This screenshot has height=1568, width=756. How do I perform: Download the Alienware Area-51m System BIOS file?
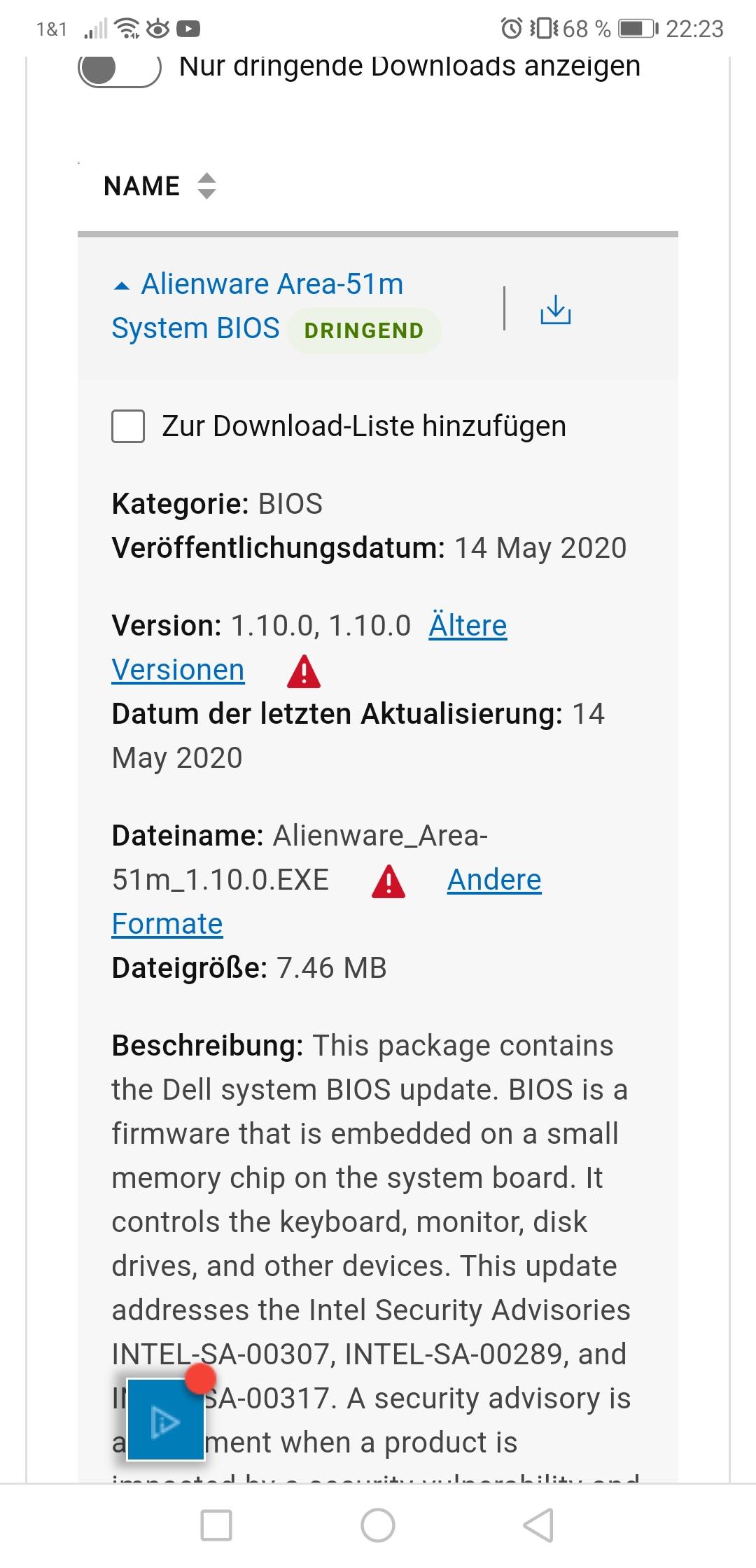[555, 309]
